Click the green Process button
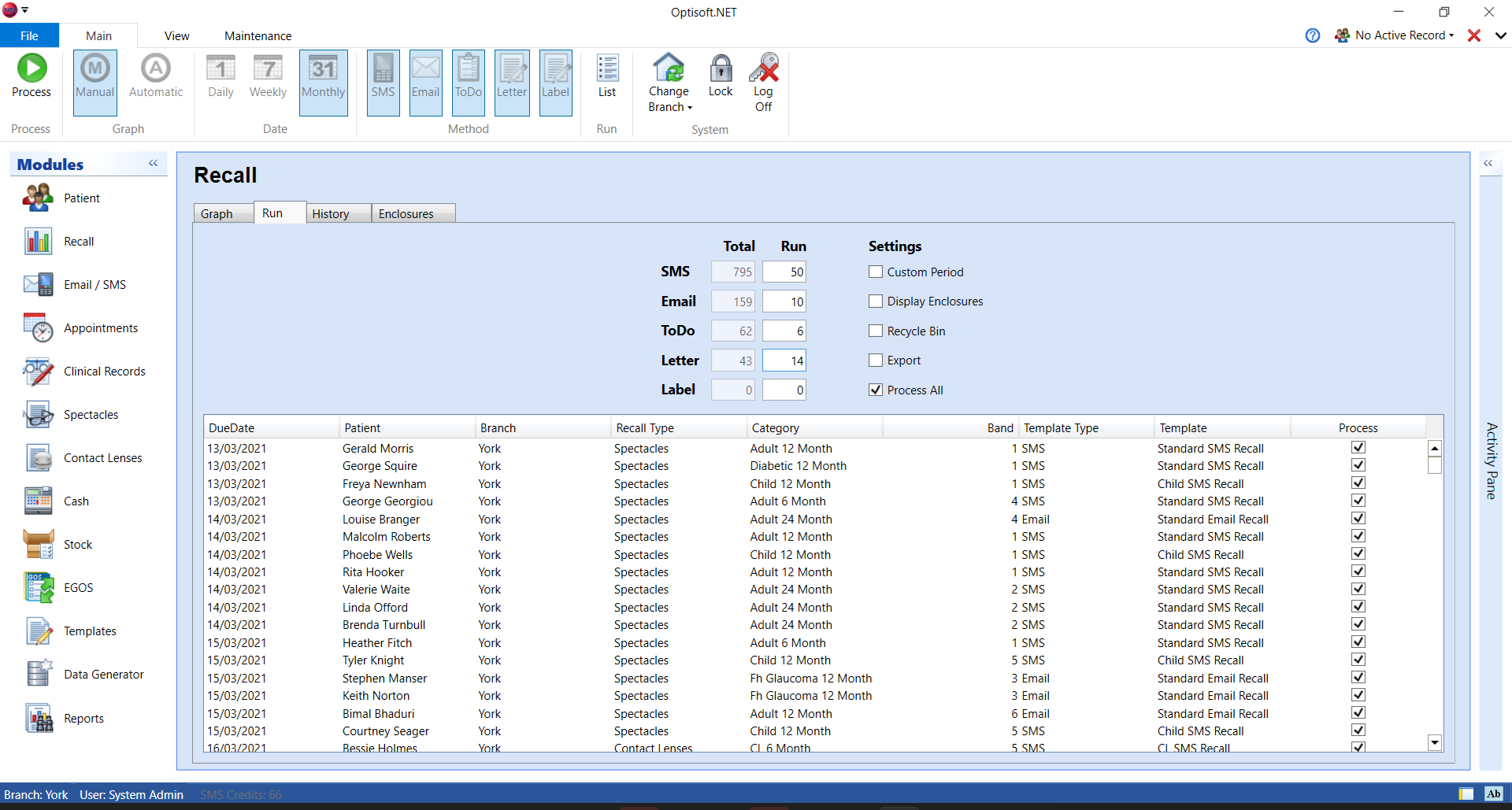The image size is (1512, 810). (31, 76)
